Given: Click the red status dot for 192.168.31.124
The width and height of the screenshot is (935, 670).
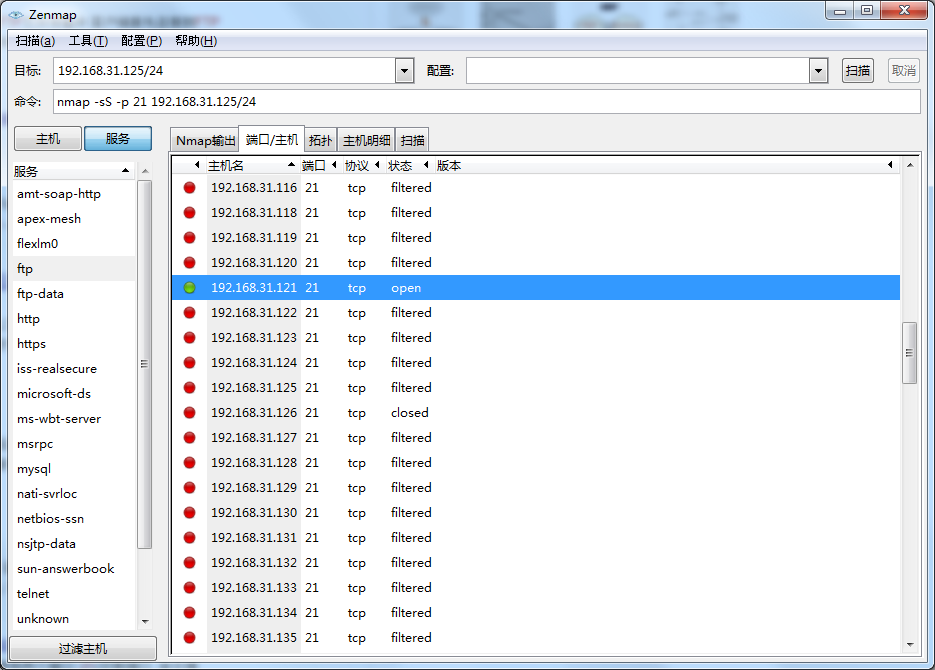Looking at the screenshot, I should (x=190, y=363).
